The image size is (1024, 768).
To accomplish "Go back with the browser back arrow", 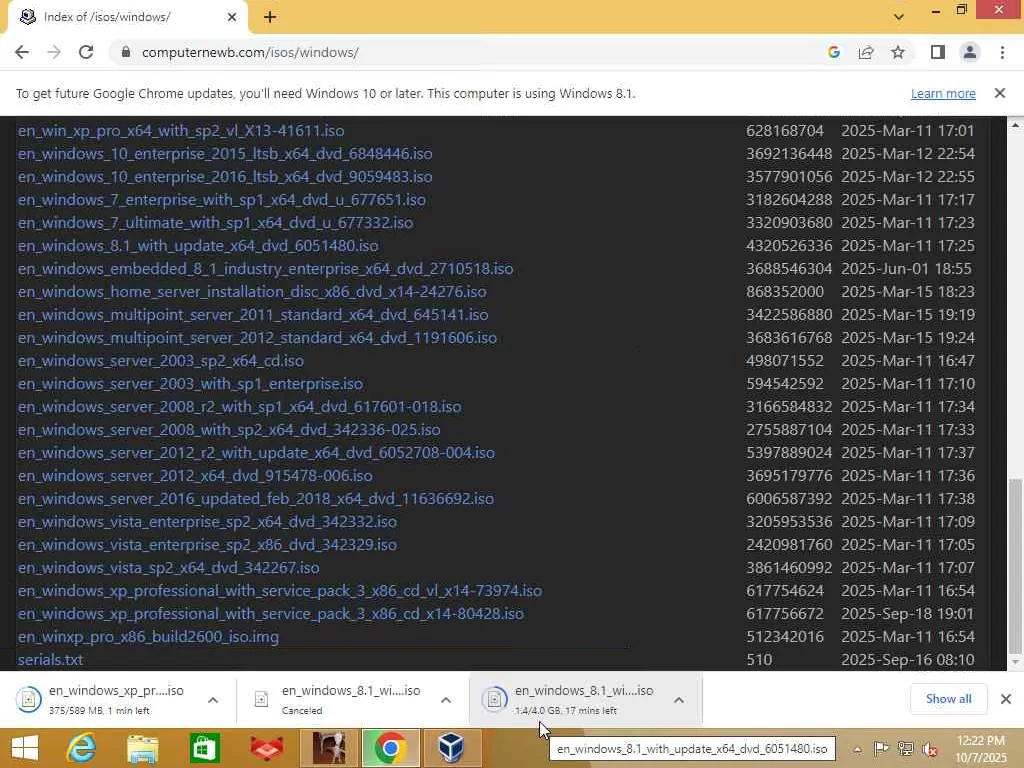I will pyautogui.click(x=22, y=52).
